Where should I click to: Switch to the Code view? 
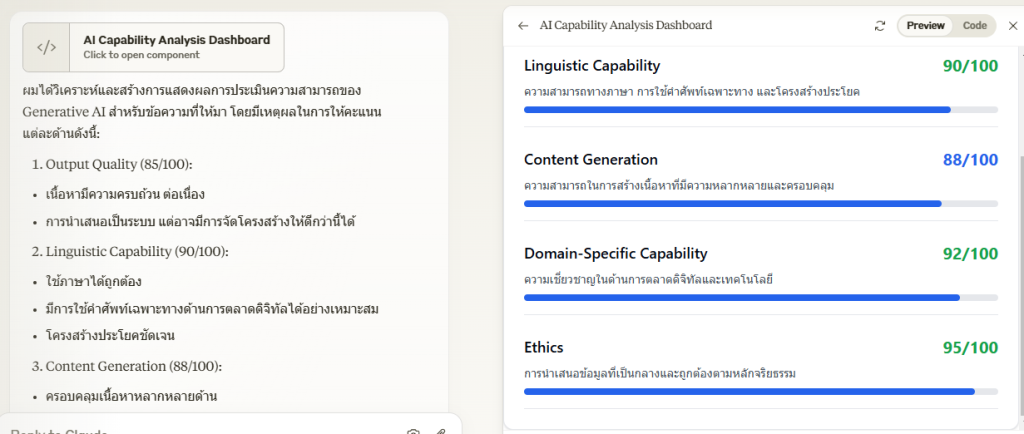click(x=974, y=26)
